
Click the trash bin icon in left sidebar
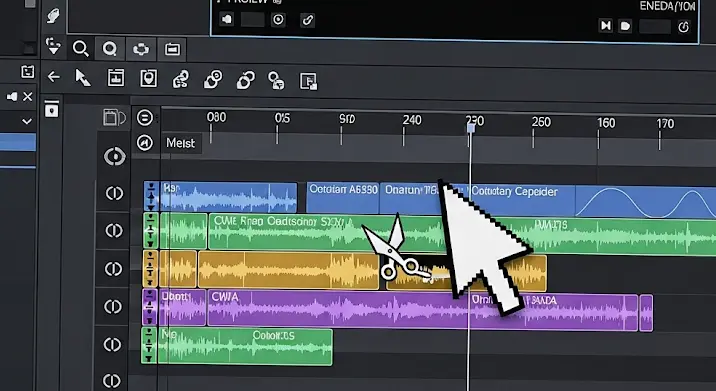52,109
